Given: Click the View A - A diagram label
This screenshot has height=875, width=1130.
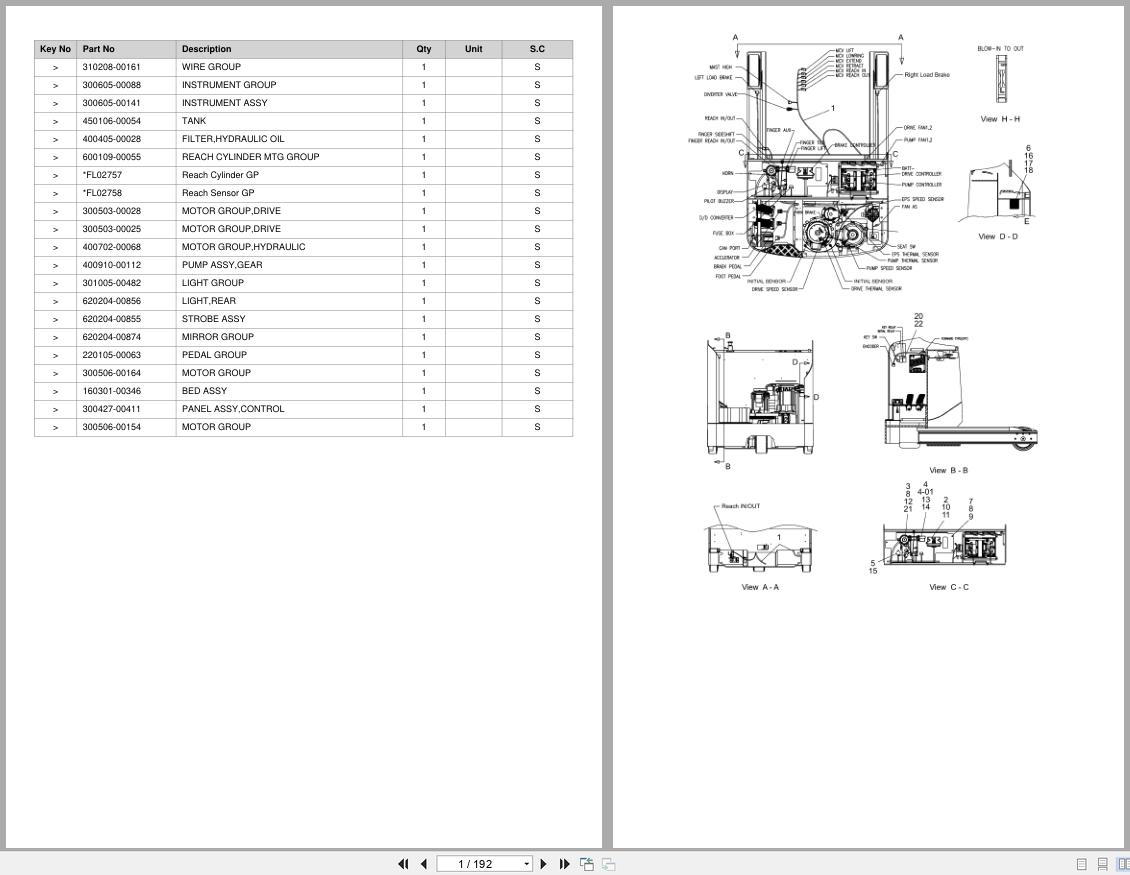Looking at the screenshot, I should pos(760,587).
